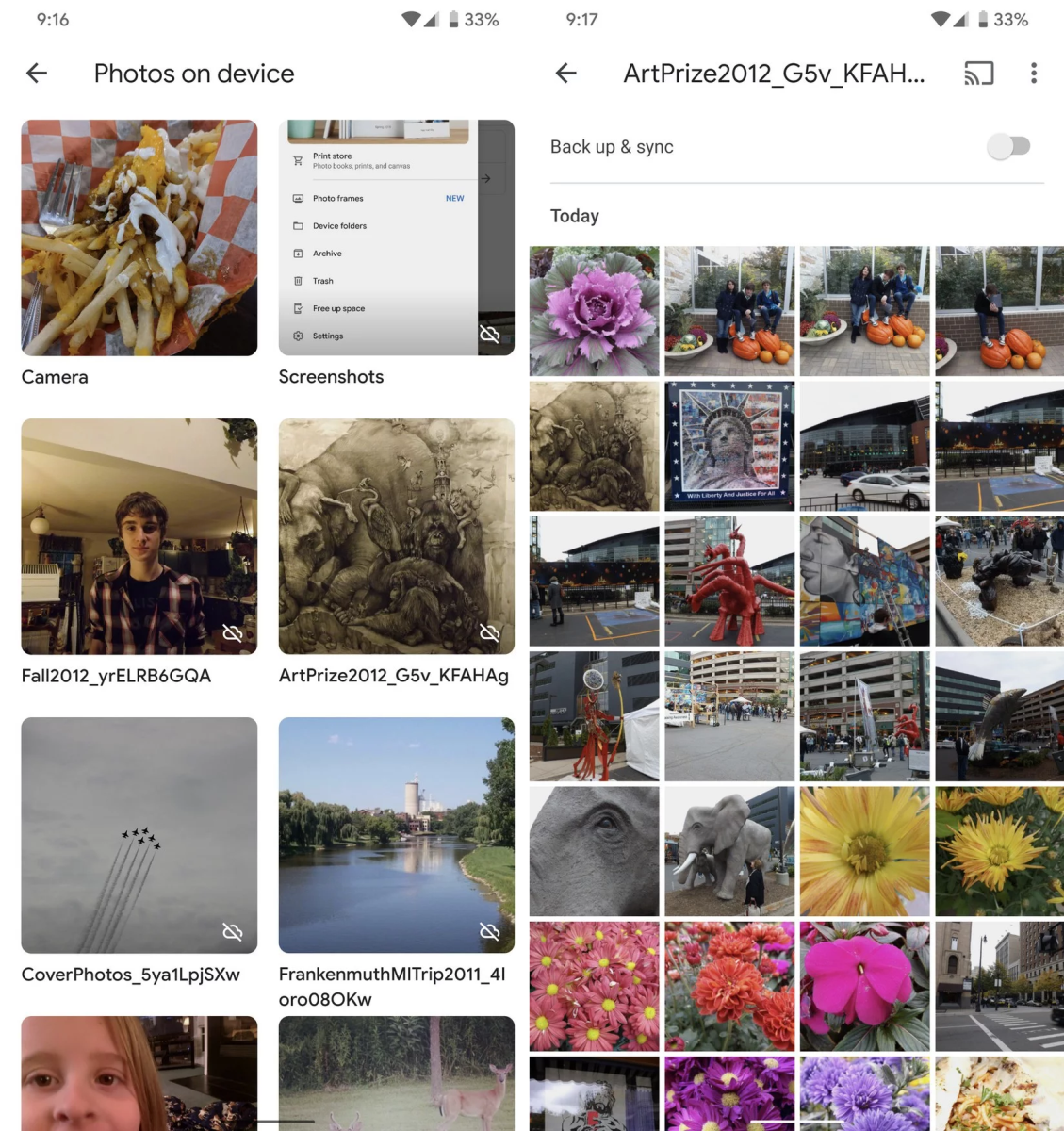1064x1131 pixels.
Task: Tap the Camera folder label
Action: pyautogui.click(x=55, y=377)
